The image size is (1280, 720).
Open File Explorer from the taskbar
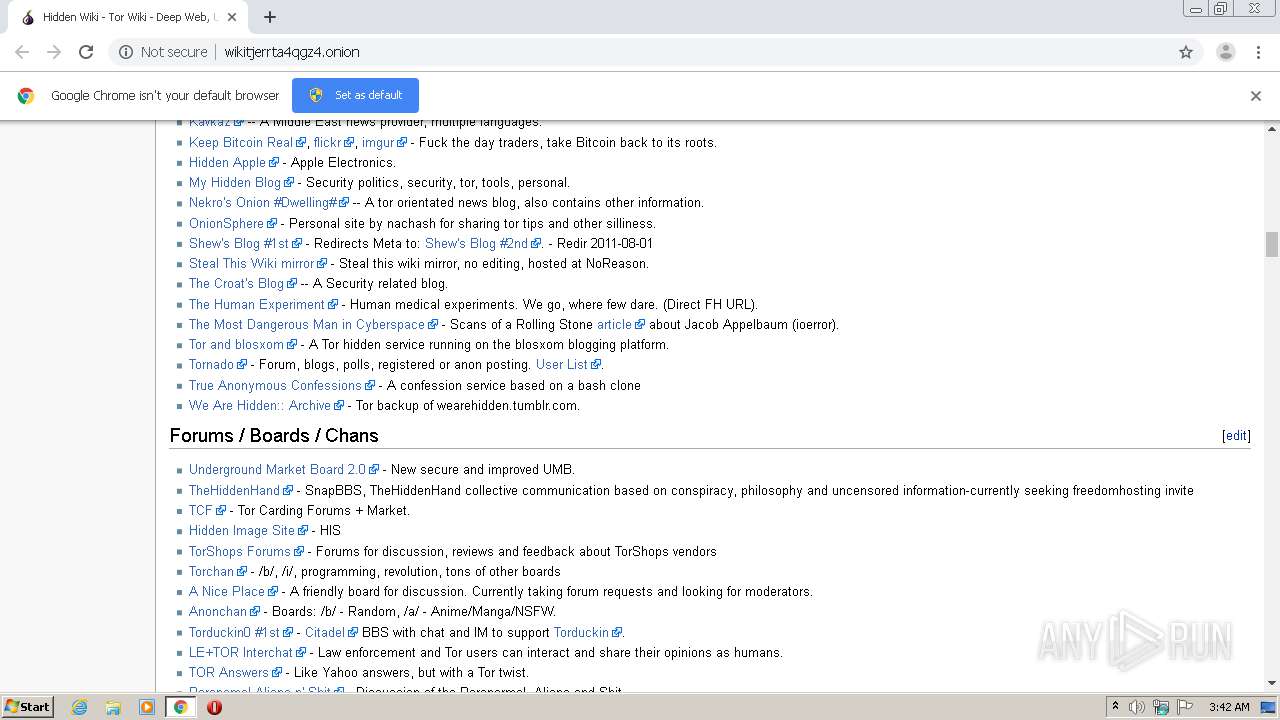[113, 707]
